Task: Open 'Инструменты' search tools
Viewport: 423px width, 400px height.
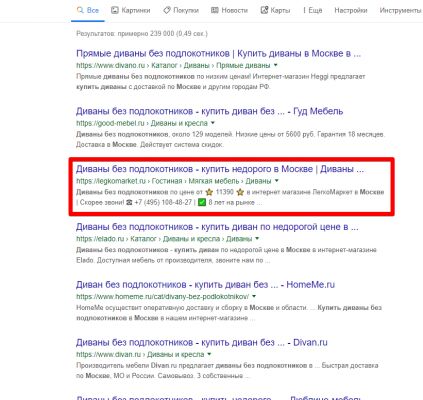Action: pos(400,10)
